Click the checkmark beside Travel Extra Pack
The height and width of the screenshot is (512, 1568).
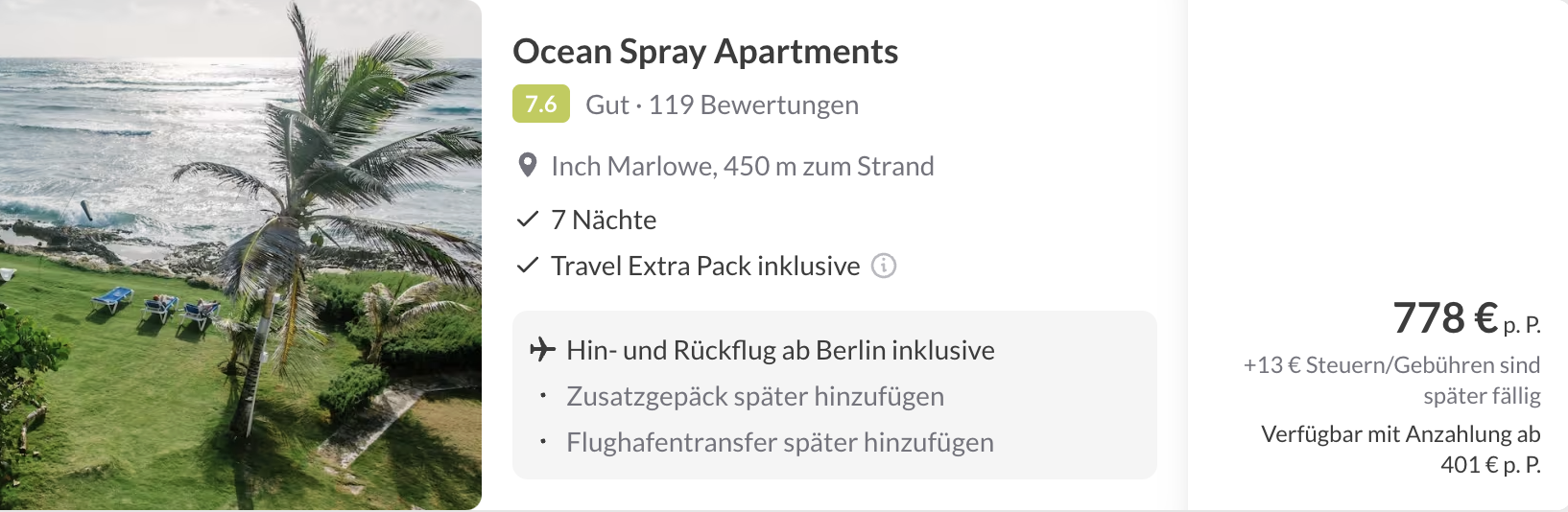click(x=527, y=266)
